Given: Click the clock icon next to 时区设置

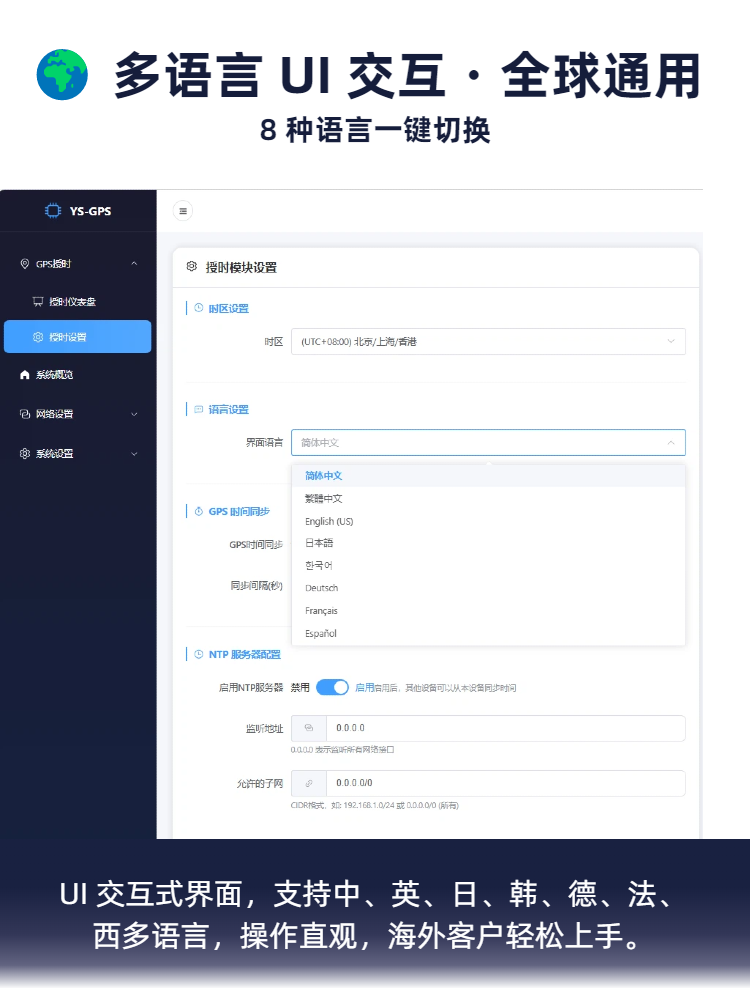Looking at the screenshot, I should tap(199, 308).
